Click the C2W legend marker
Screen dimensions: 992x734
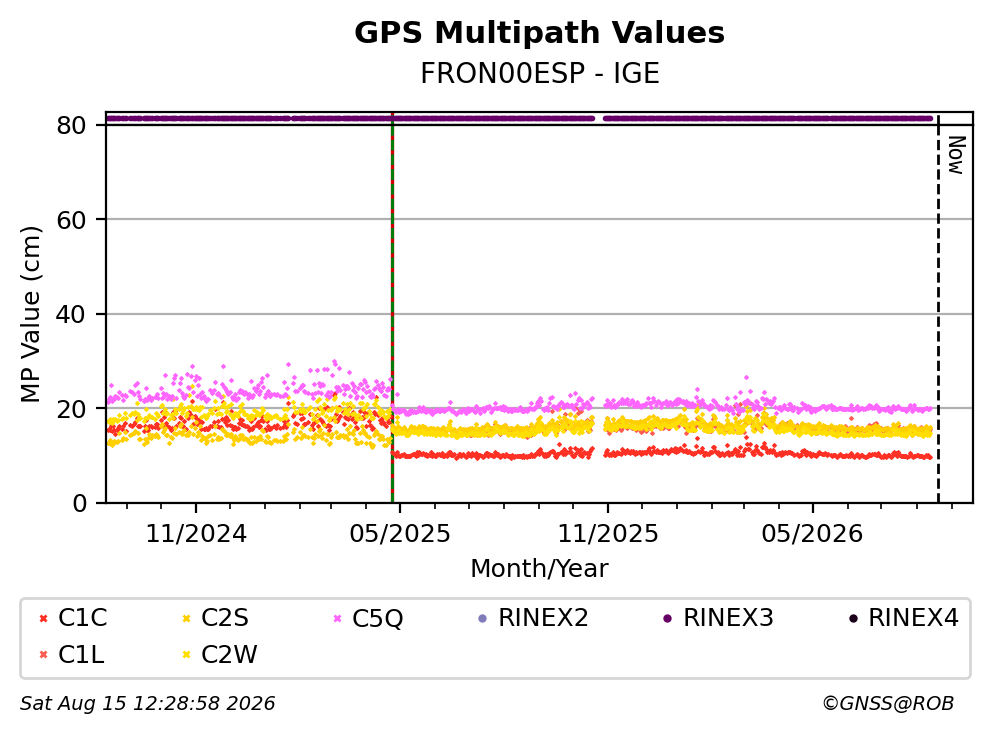186,655
